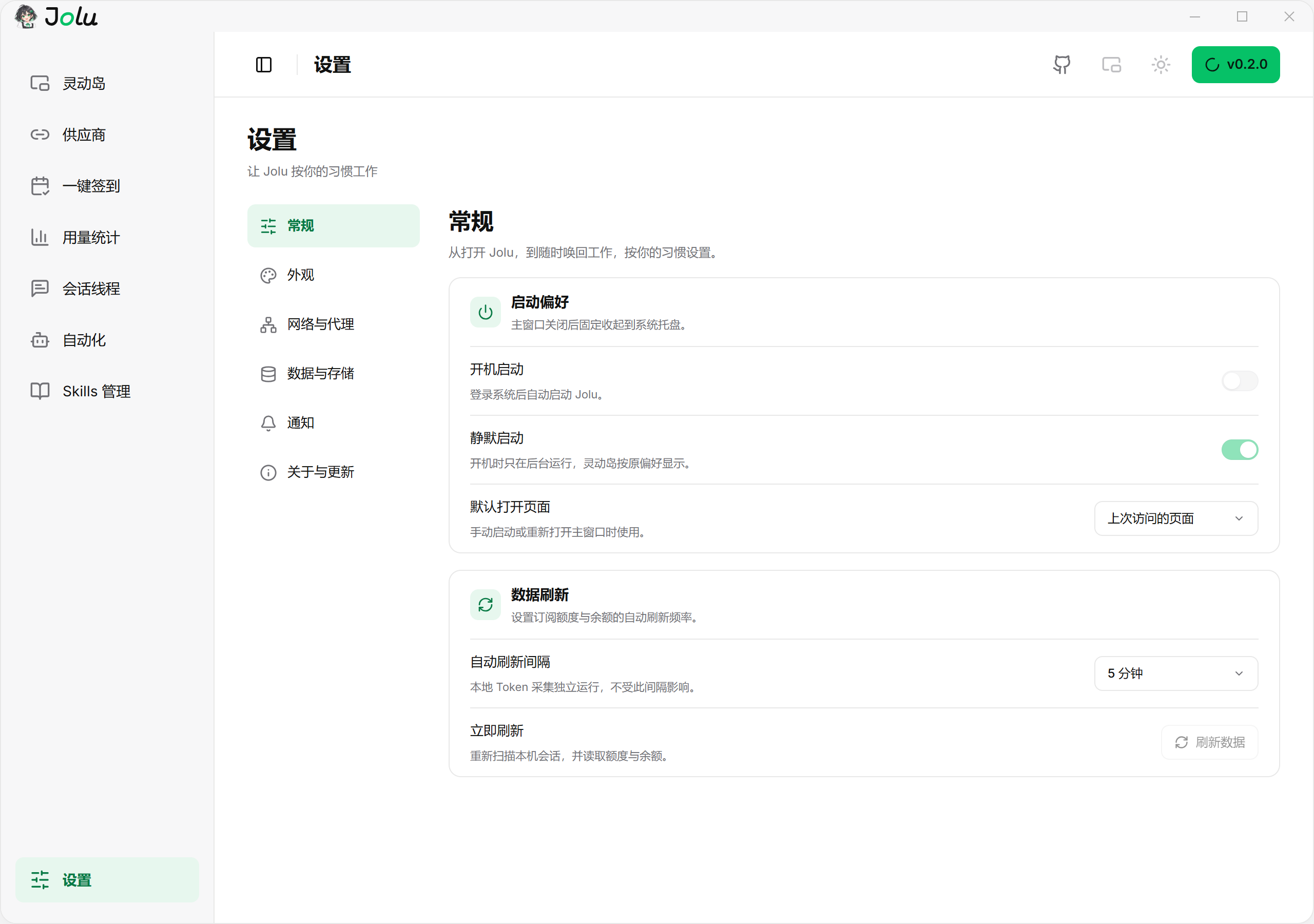Open 数据与存储 settings tab
Viewport: 1314px width, 924px height.
(x=333, y=374)
